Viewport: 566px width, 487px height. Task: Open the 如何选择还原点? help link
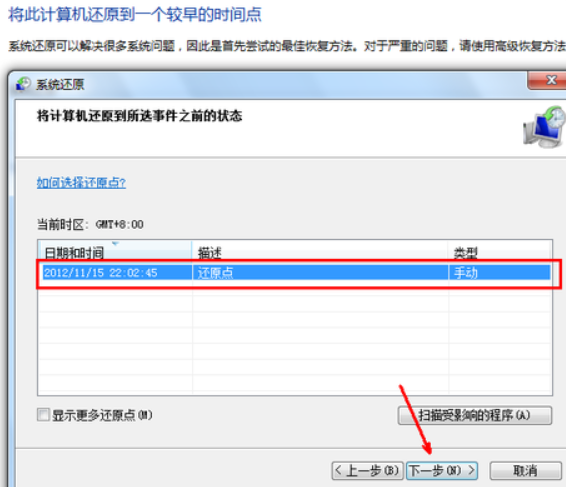click(81, 183)
